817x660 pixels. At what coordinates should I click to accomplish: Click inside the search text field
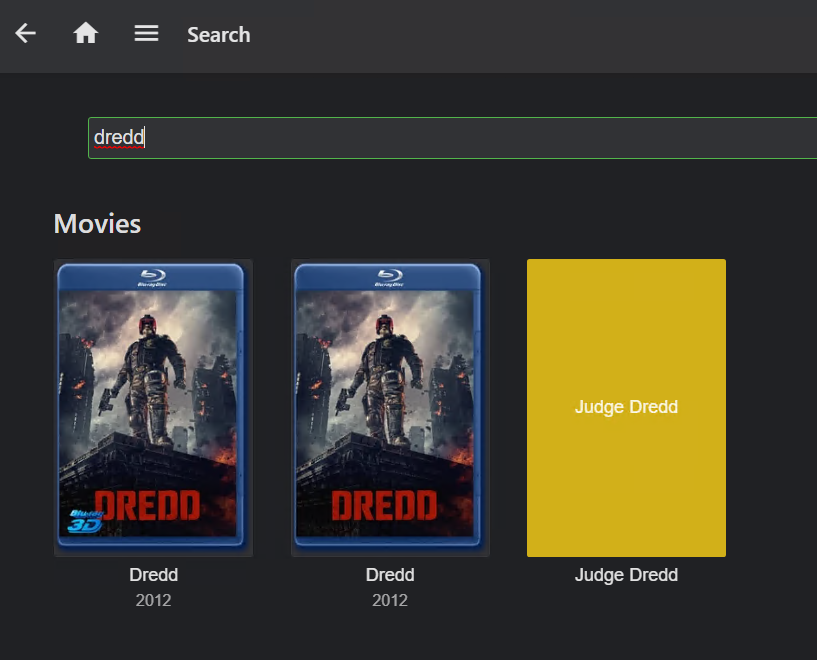[300, 137]
